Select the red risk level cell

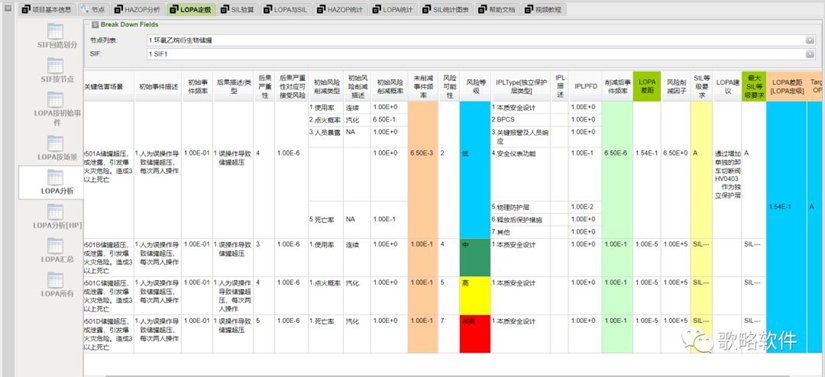click(475, 334)
